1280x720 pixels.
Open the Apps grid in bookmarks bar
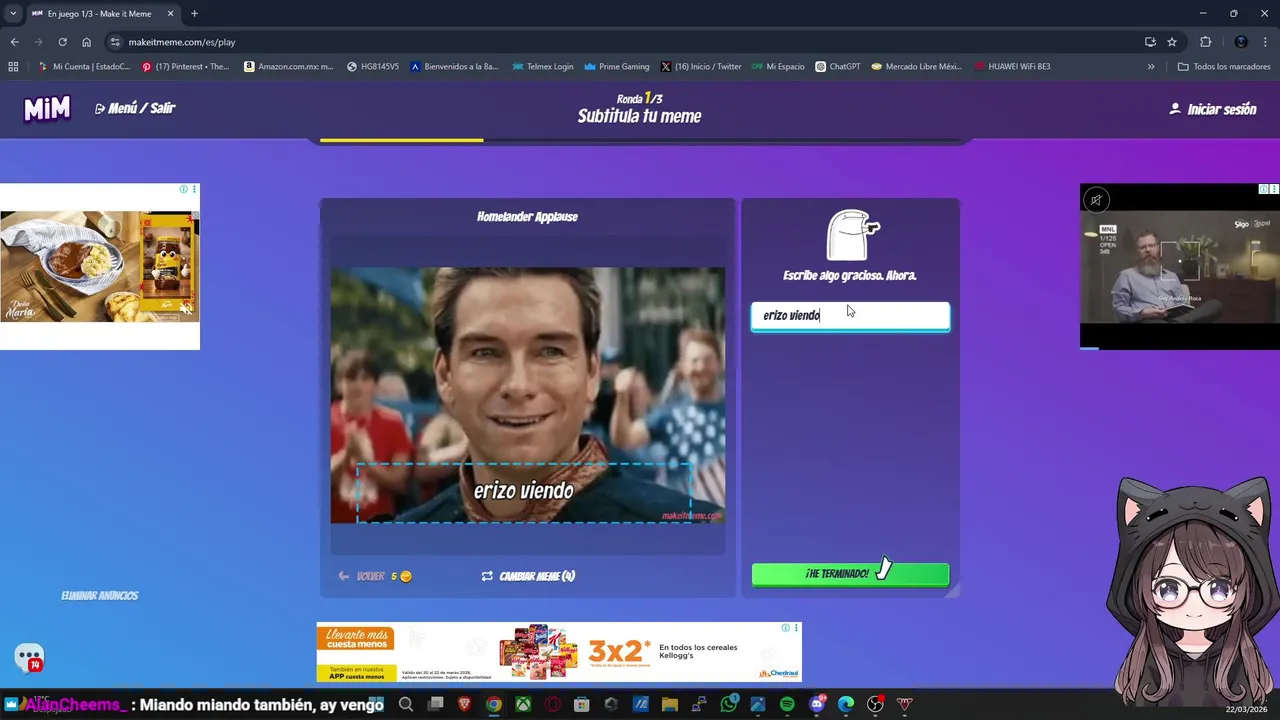13,67
